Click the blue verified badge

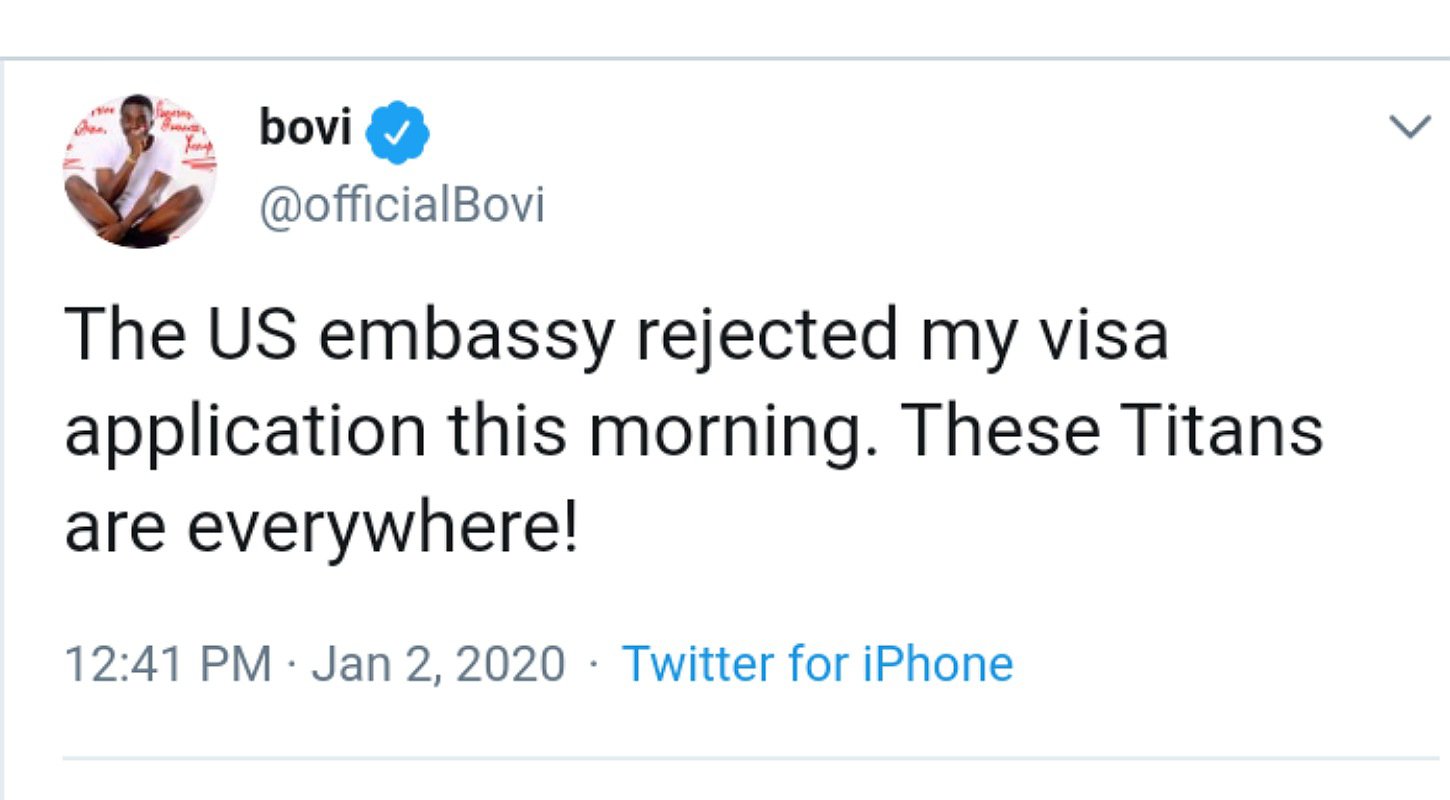[x=397, y=132]
